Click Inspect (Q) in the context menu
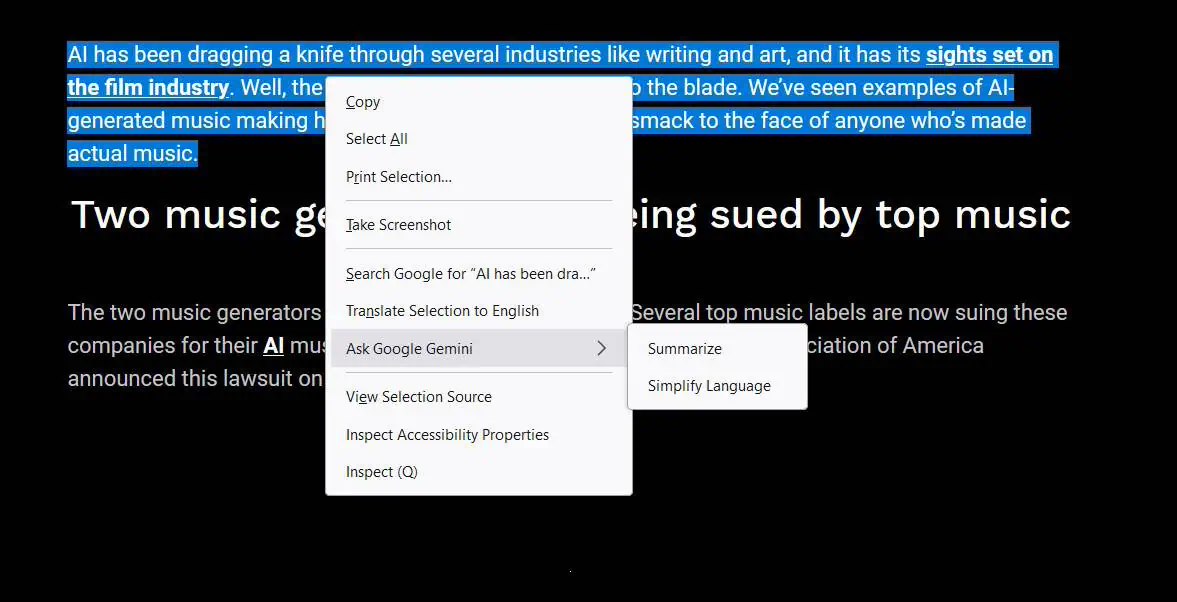Image resolution: width=1177 pixels, height=602 pixels. (x=382, y=472)
